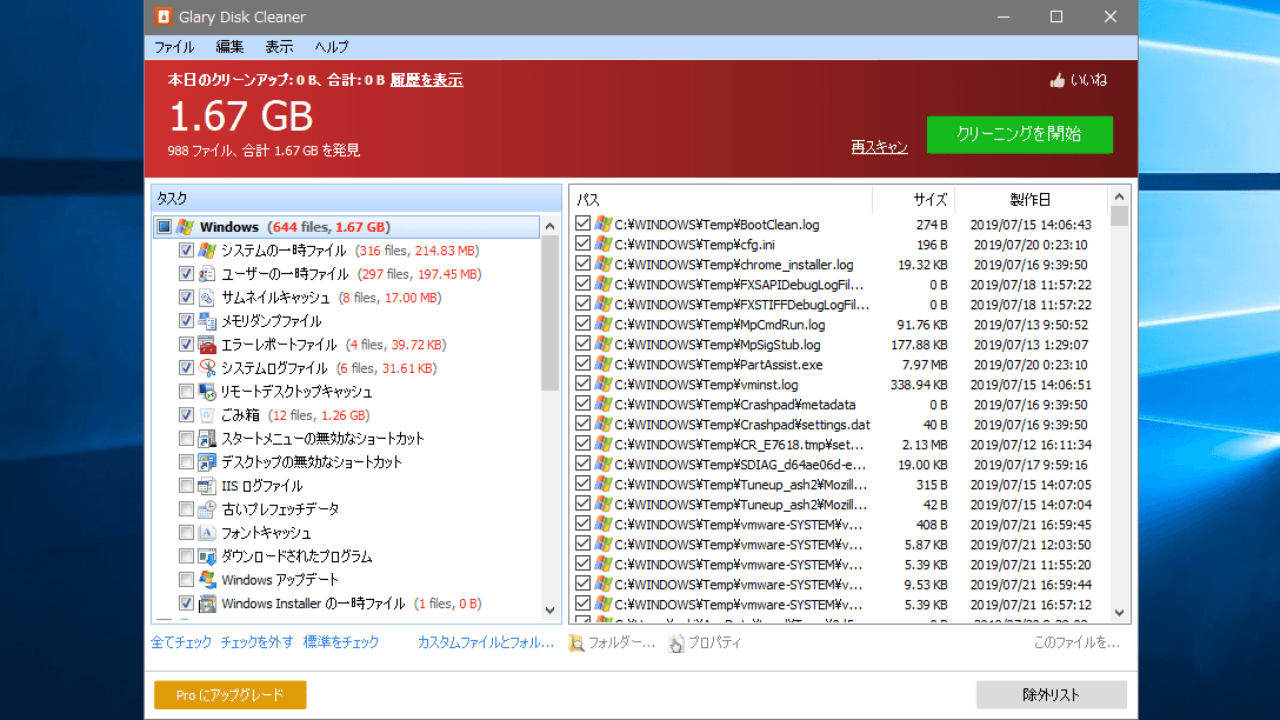This screenshot has width=1280, height=720.
Task: Click file icon of PartAssist.exe row
Action: coord(603,364)
